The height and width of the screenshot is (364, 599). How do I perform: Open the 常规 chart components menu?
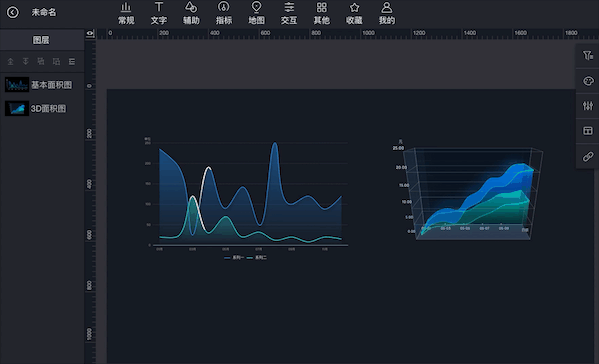click(x=126, y=13)
